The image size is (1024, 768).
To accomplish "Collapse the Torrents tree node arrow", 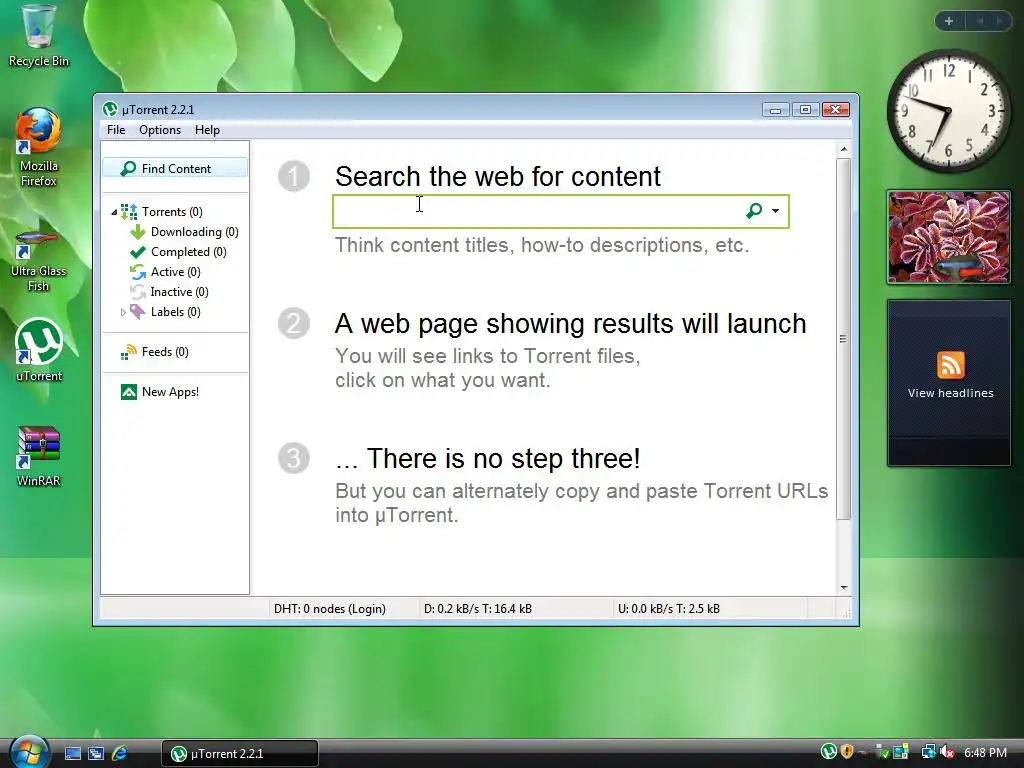I will point(114,212).
